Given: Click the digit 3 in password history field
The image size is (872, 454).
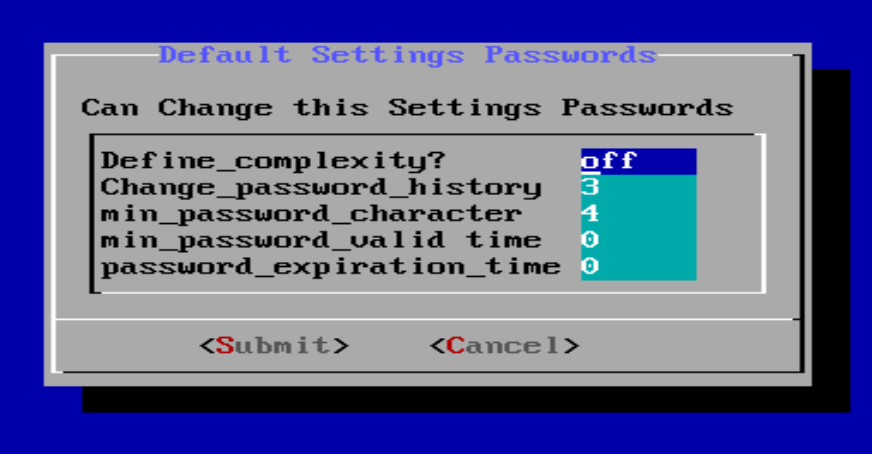Looking at the screenshot, I should pos(591,187).
